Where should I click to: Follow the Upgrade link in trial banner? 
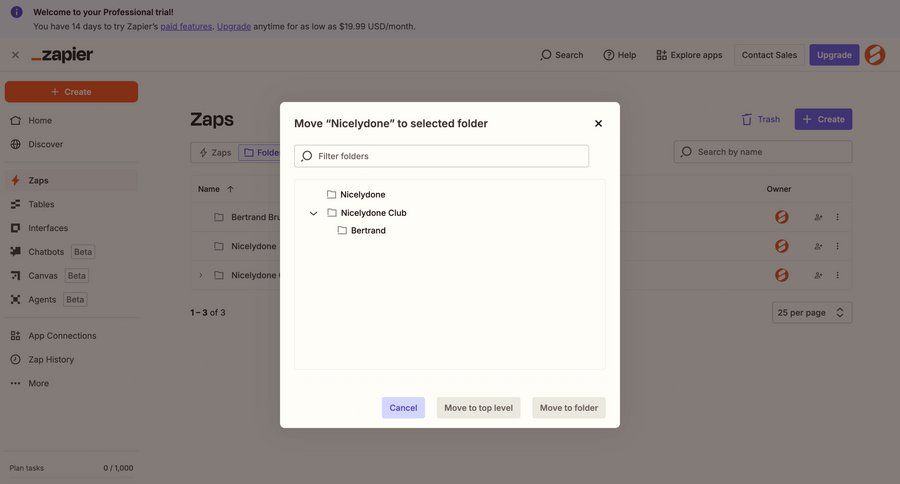(x=234, y=26)
